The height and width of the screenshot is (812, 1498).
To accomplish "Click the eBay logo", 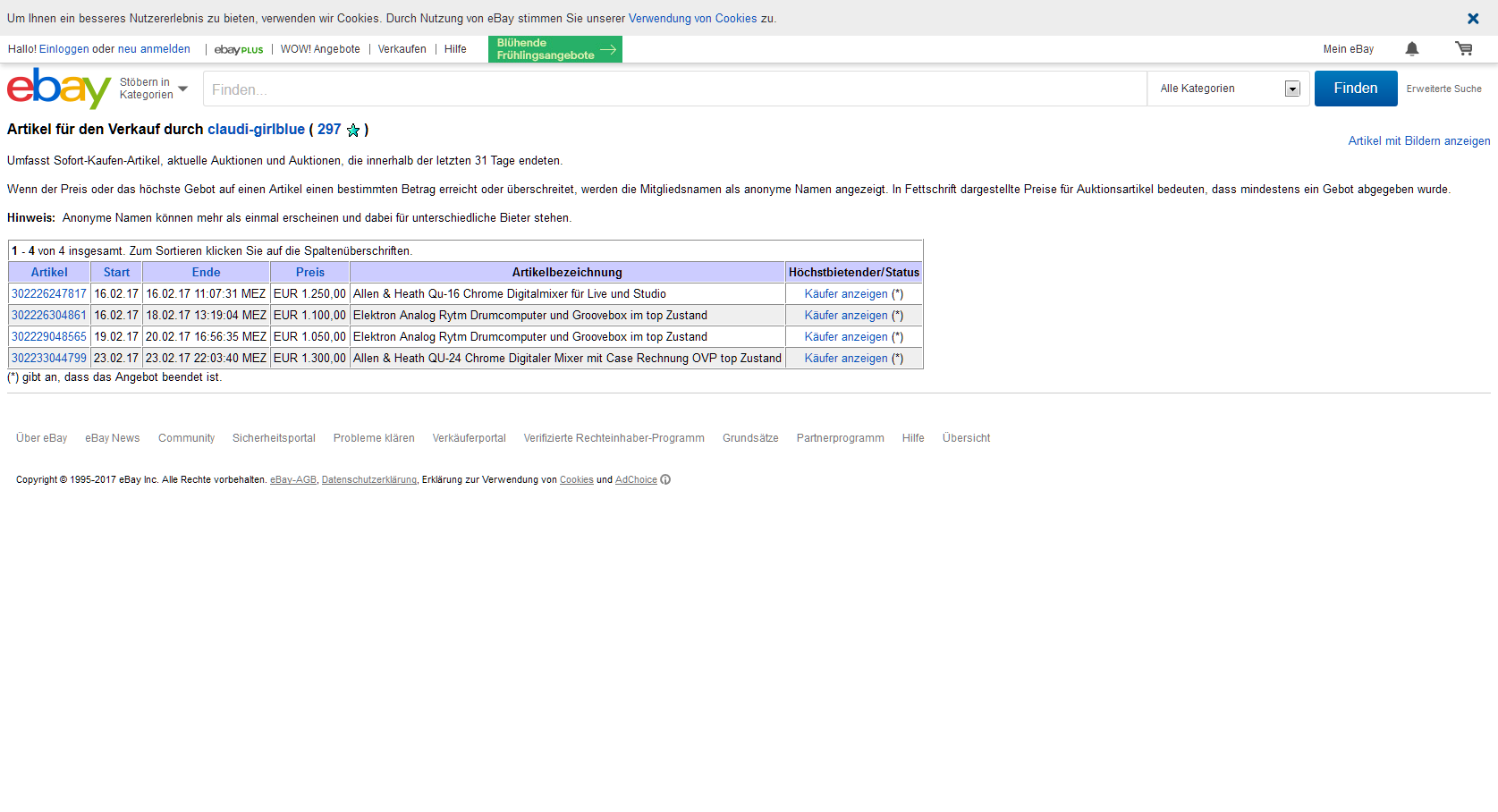I will coord(59,89).
